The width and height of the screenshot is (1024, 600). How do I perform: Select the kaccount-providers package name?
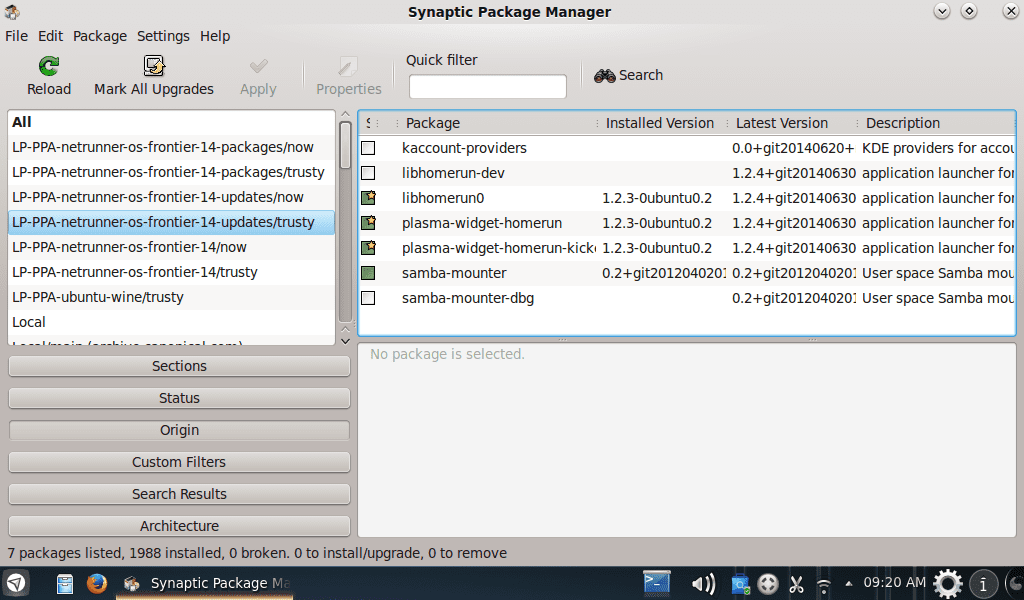(x=464, y=148)
